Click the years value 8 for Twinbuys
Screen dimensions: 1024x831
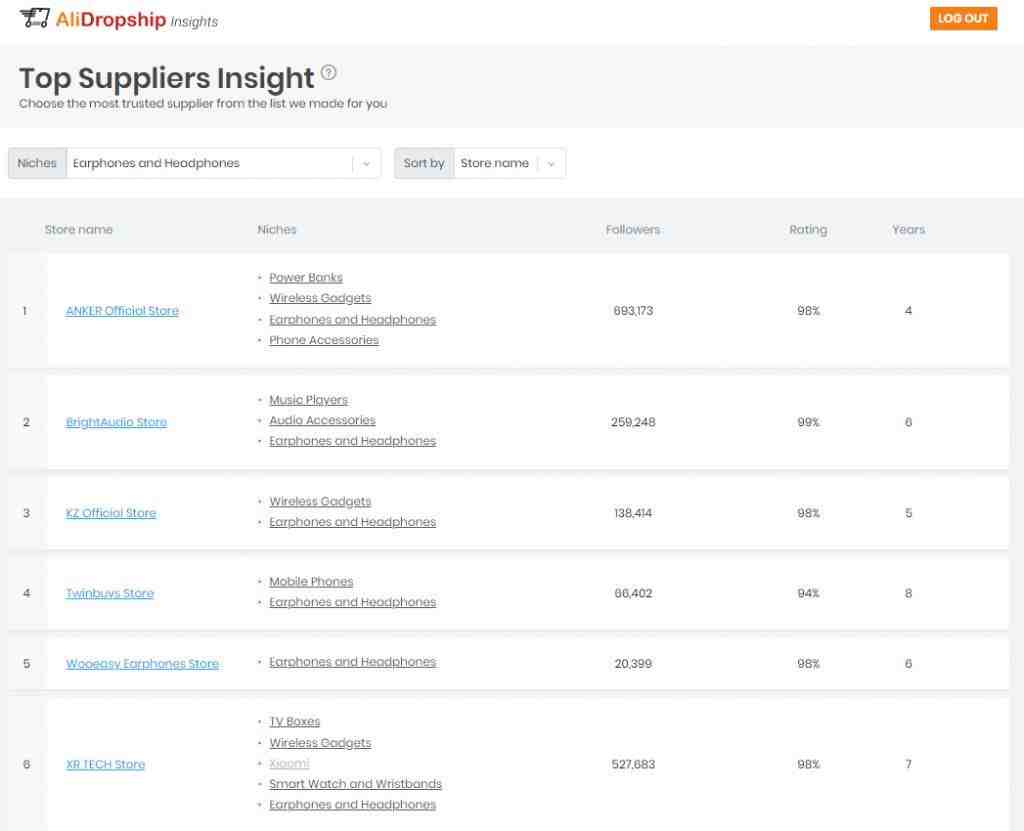click(x=908, y=594)
